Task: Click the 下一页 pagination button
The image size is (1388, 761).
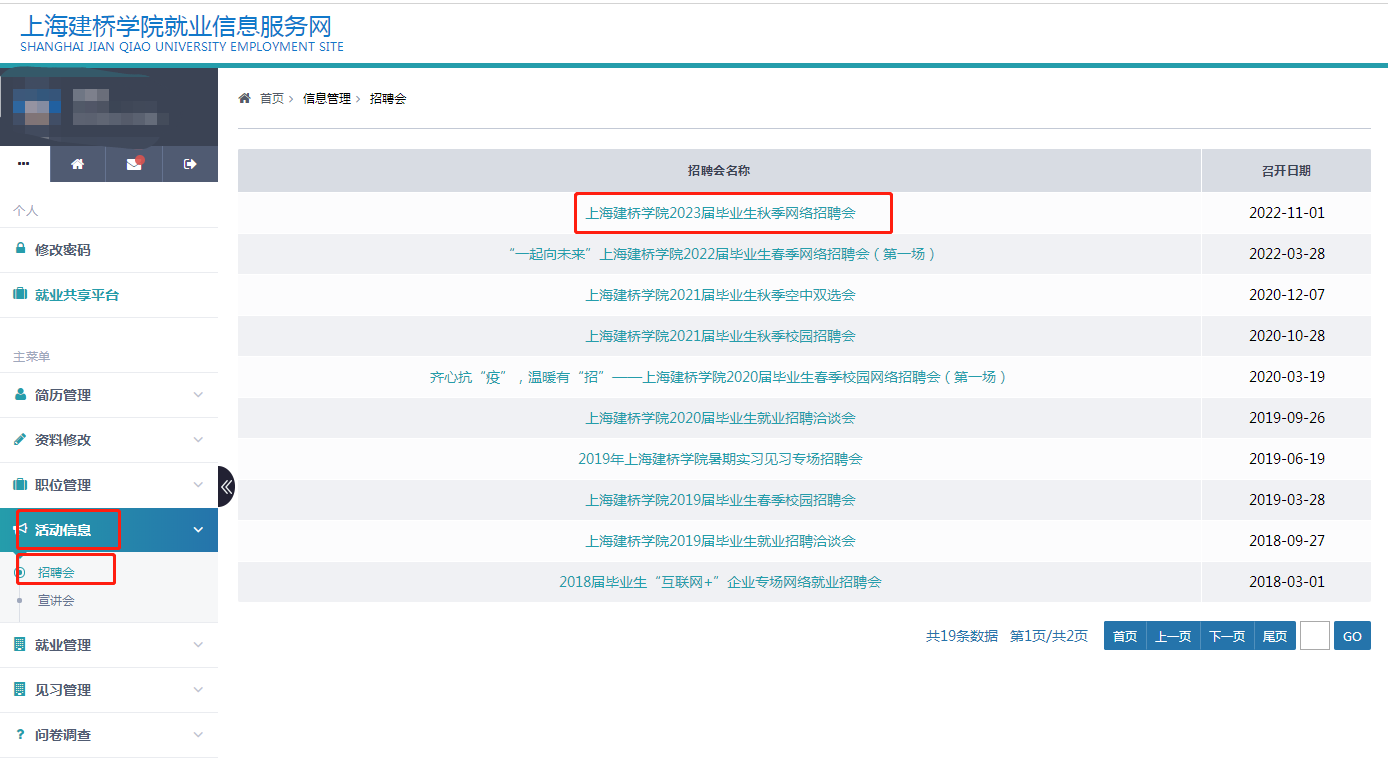Action: point(1227,635)
